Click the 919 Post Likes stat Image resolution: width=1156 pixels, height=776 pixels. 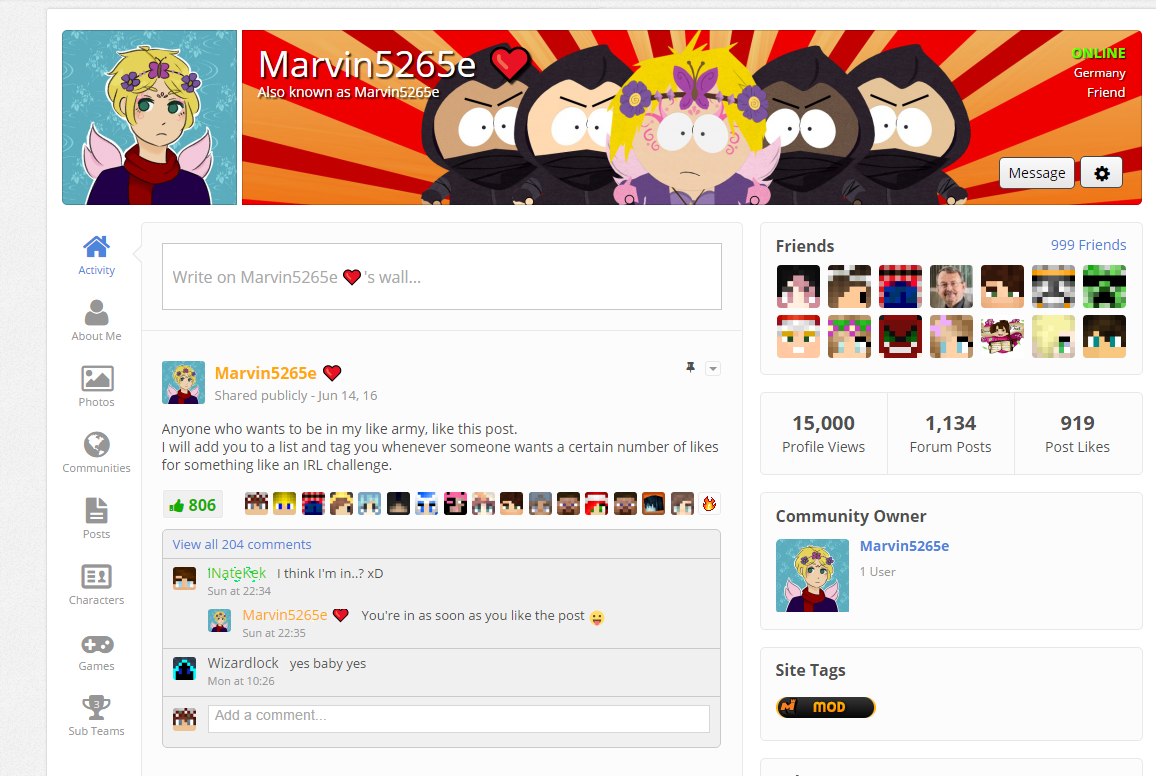click(1077, 433)
